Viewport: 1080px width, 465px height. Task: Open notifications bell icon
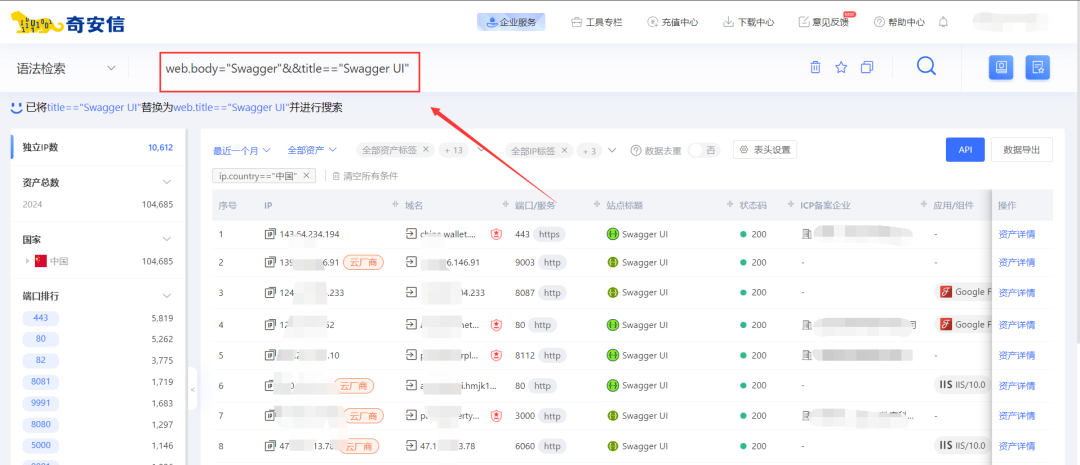(944, 22)
